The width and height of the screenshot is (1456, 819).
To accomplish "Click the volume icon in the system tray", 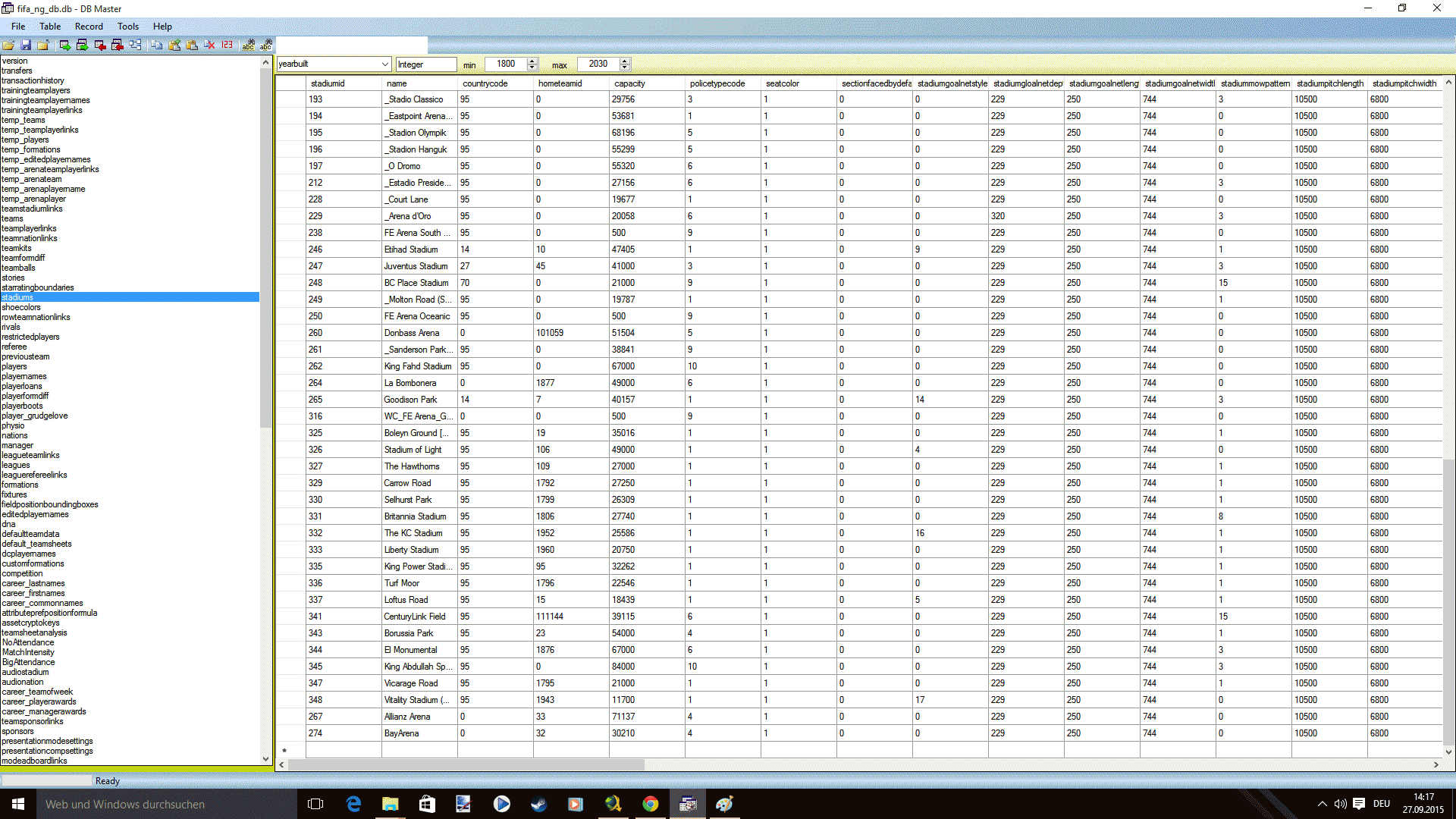I will coord(1340,804).
